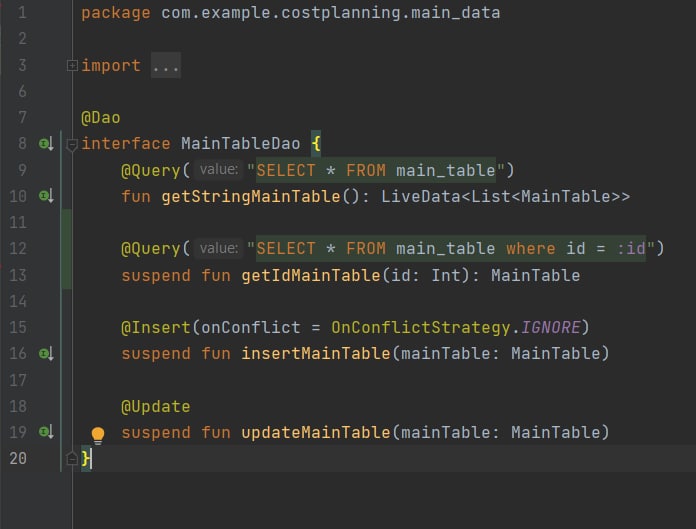Click the @Insert annotation
Image resolution: width=696 pixels, height=529 pixels.
155,328
